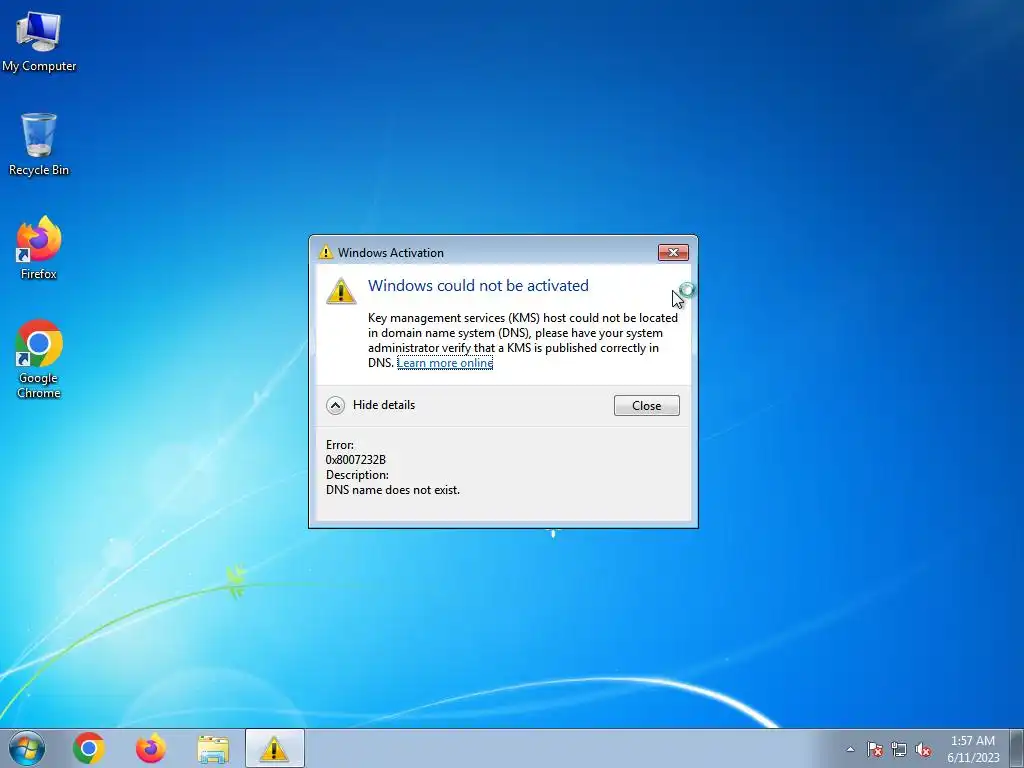Click the 'Error:' label
This screenshot has height=768, width=1024.
click(x=340, y=445)
